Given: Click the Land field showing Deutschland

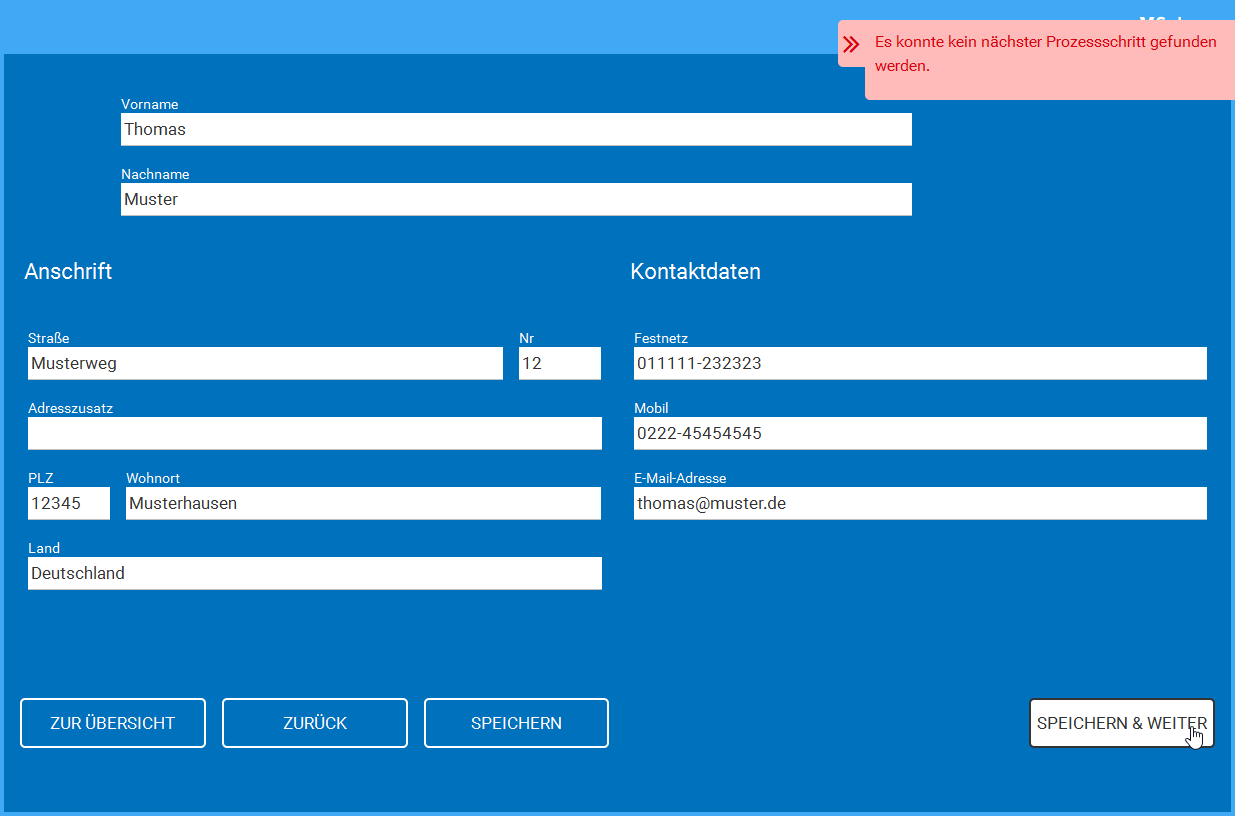Looking at the screenshot, I should [314, 573].
